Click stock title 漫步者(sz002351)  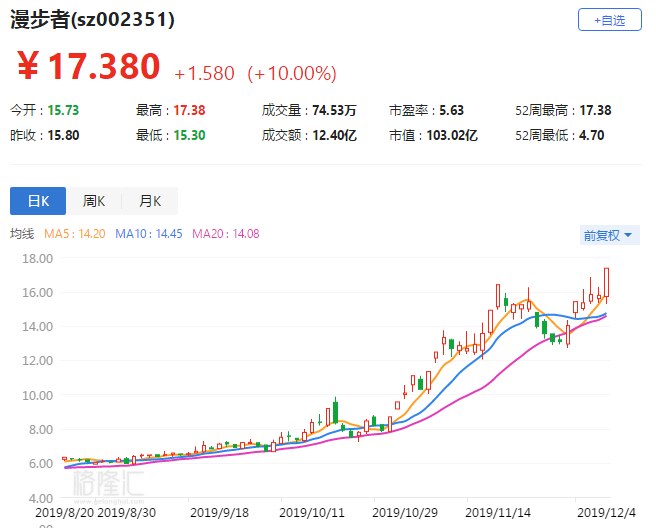[x=92, y=20]
